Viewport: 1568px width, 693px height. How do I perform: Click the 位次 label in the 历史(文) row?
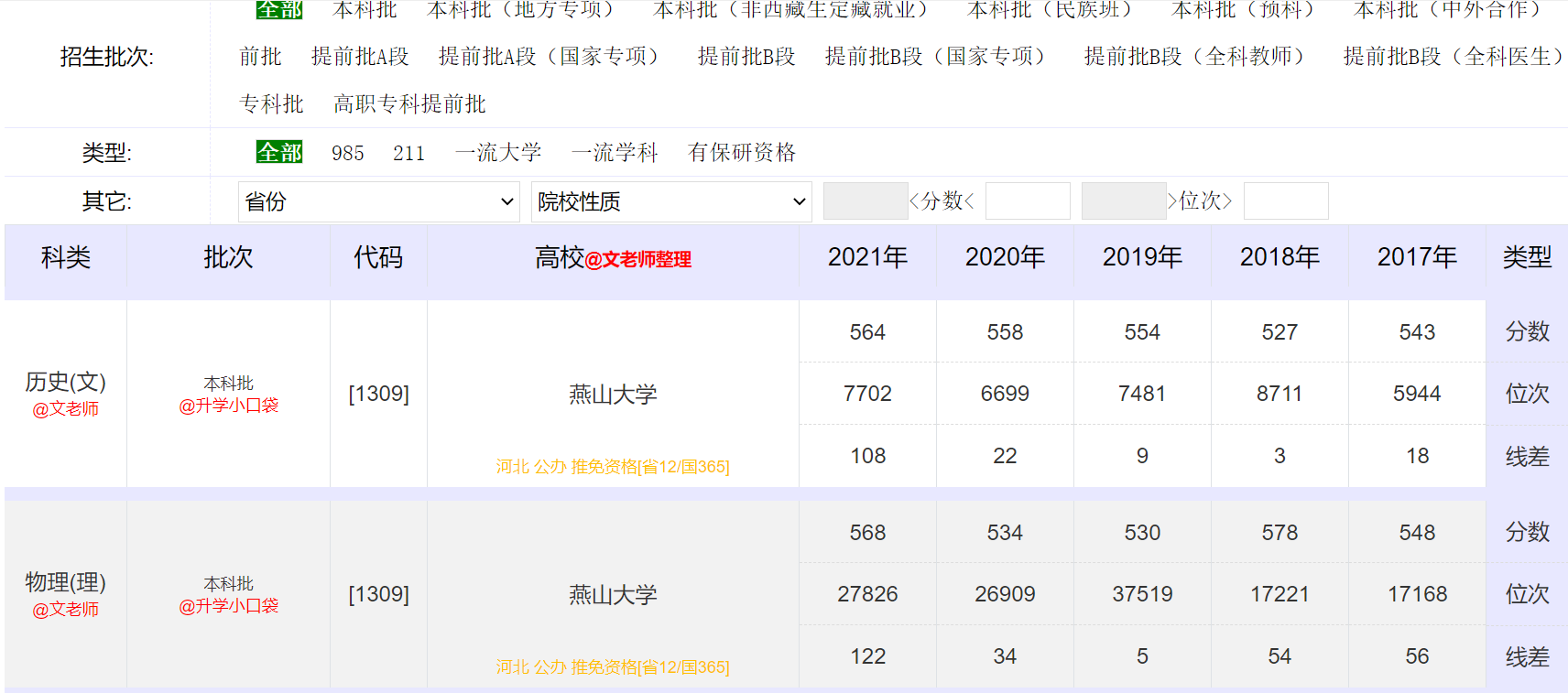pyautogui.click(x=1527, y=394)
